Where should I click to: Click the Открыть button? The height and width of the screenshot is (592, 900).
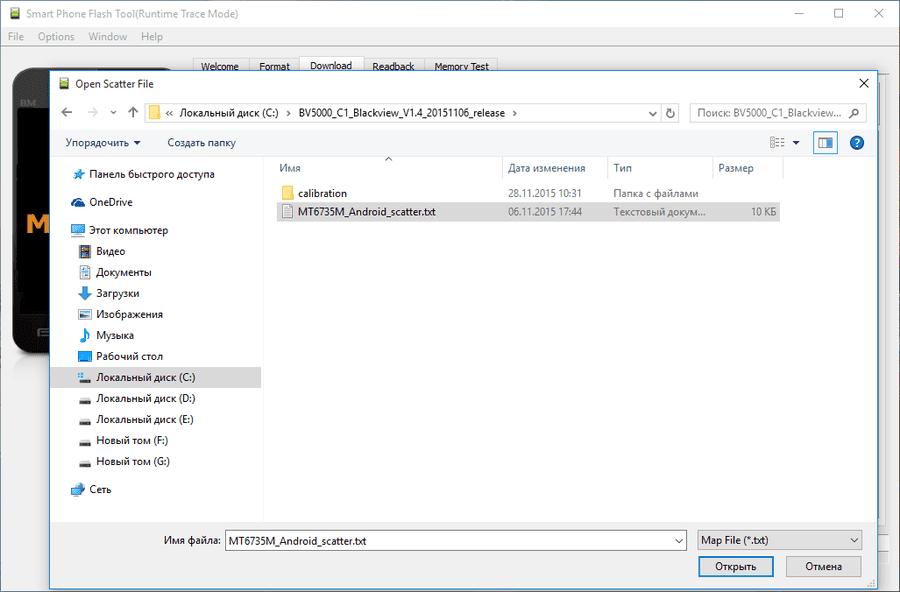(x=736, y=567)
